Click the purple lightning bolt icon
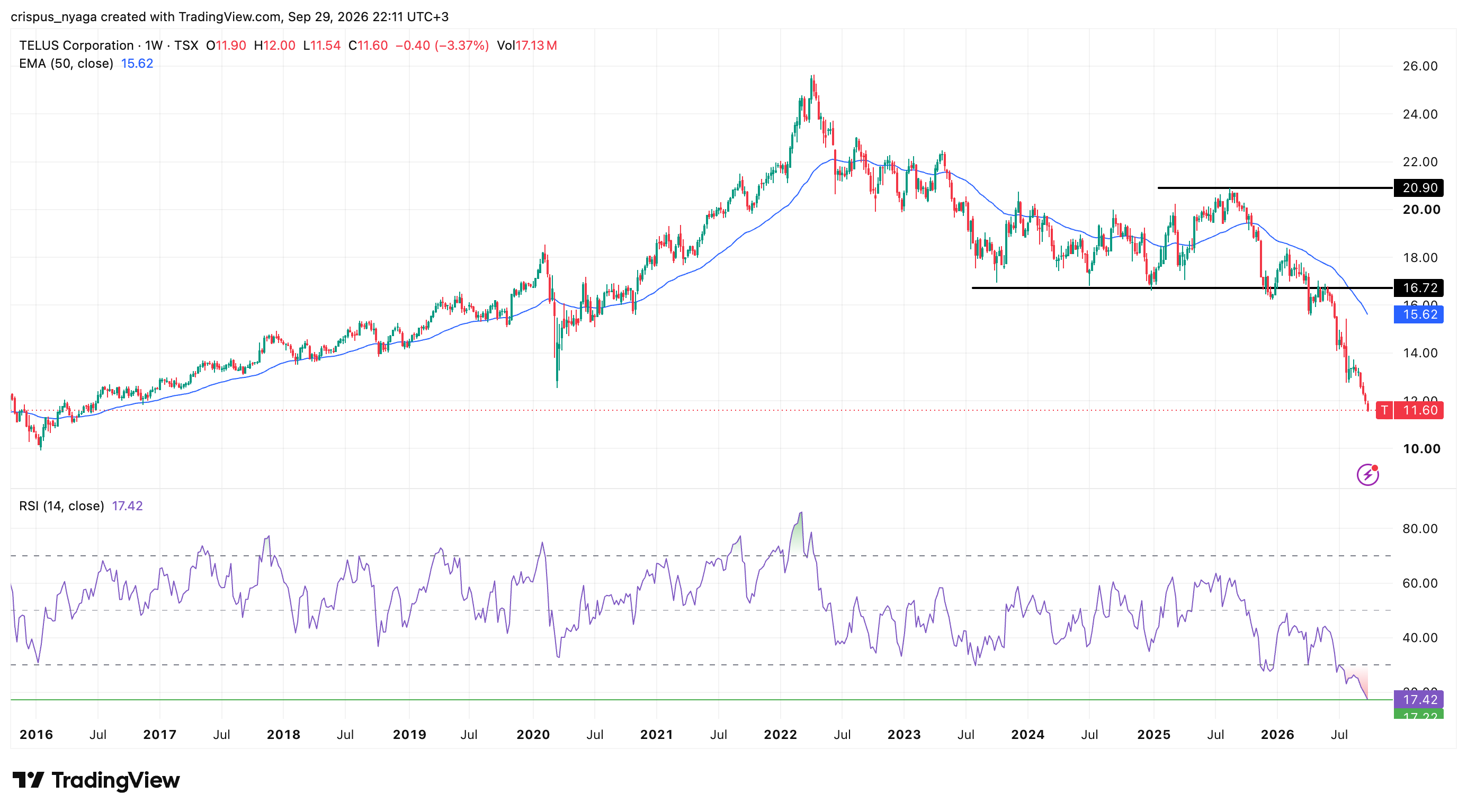This screenshot has height=812, width=1467. 1367,475
